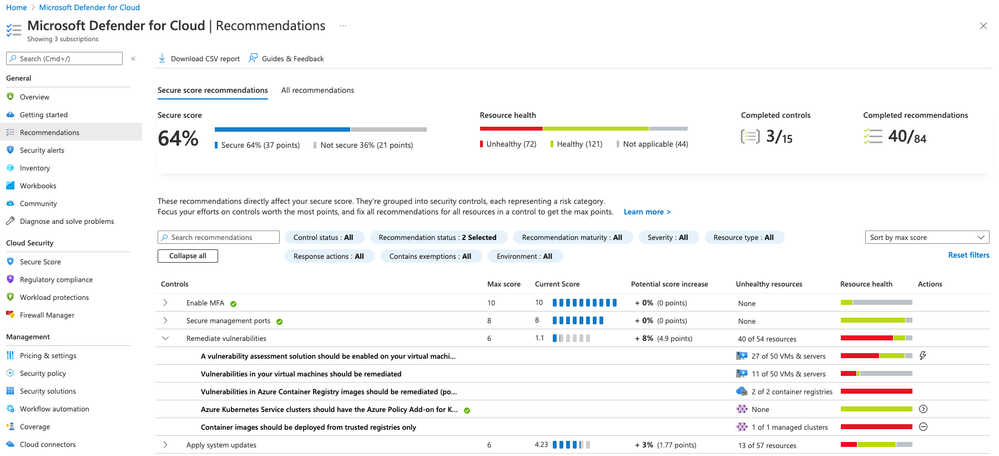
Task: Click the circled minus action icon
Action: [923, 427]
